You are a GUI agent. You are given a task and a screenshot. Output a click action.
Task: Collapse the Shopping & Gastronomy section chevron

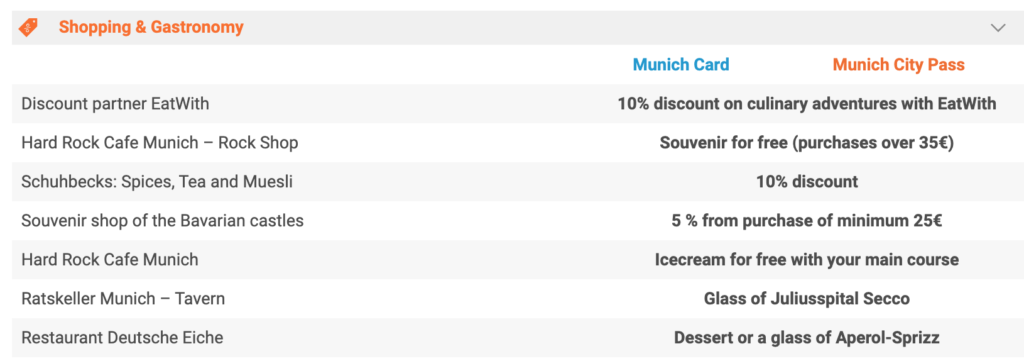tap(998, 27)
